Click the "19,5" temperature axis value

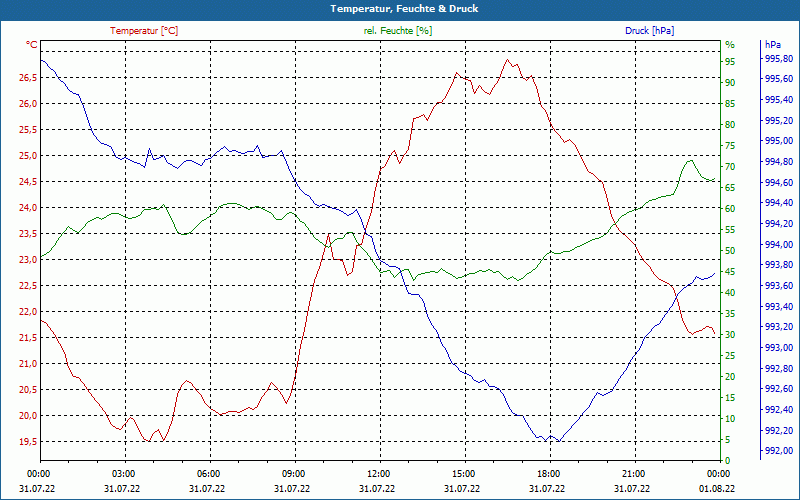[x=28, y=442]
